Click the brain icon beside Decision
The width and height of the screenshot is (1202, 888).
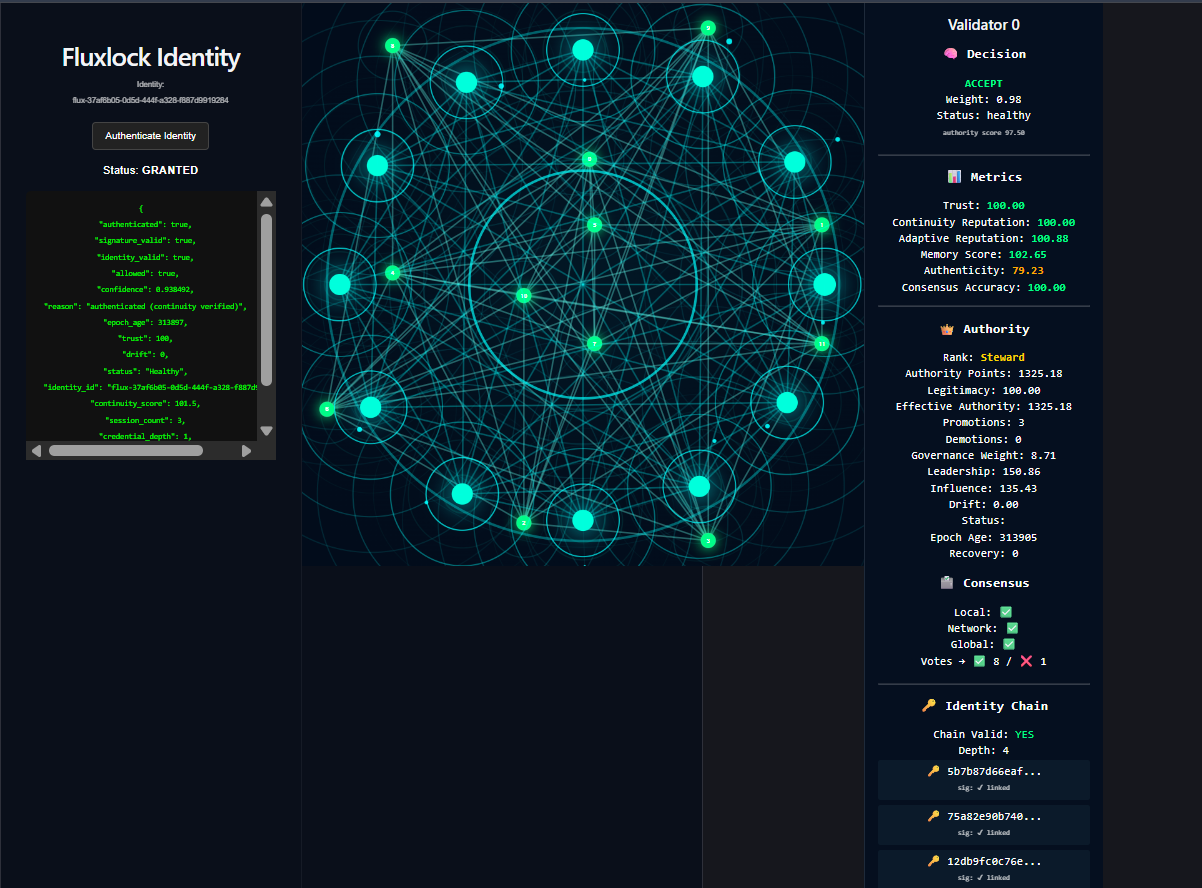[x=951, y=54]
